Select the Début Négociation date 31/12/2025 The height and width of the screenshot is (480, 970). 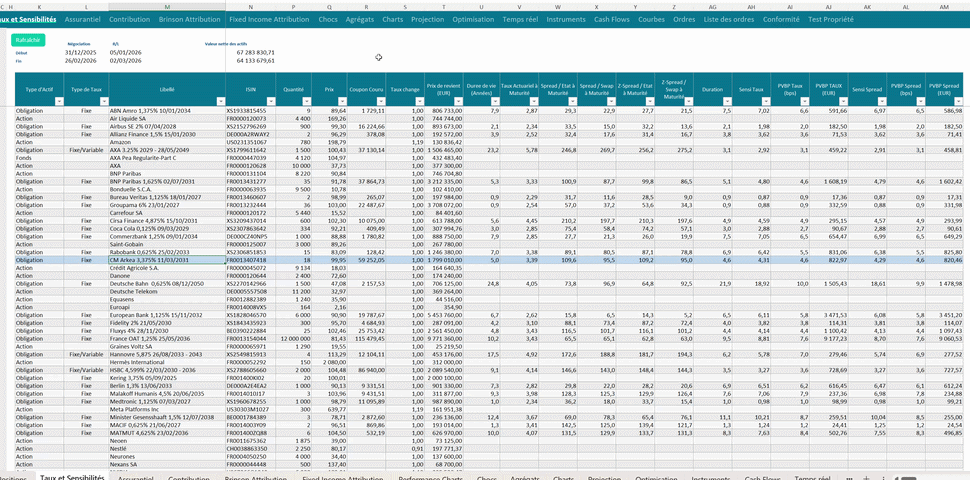[81, 53]
